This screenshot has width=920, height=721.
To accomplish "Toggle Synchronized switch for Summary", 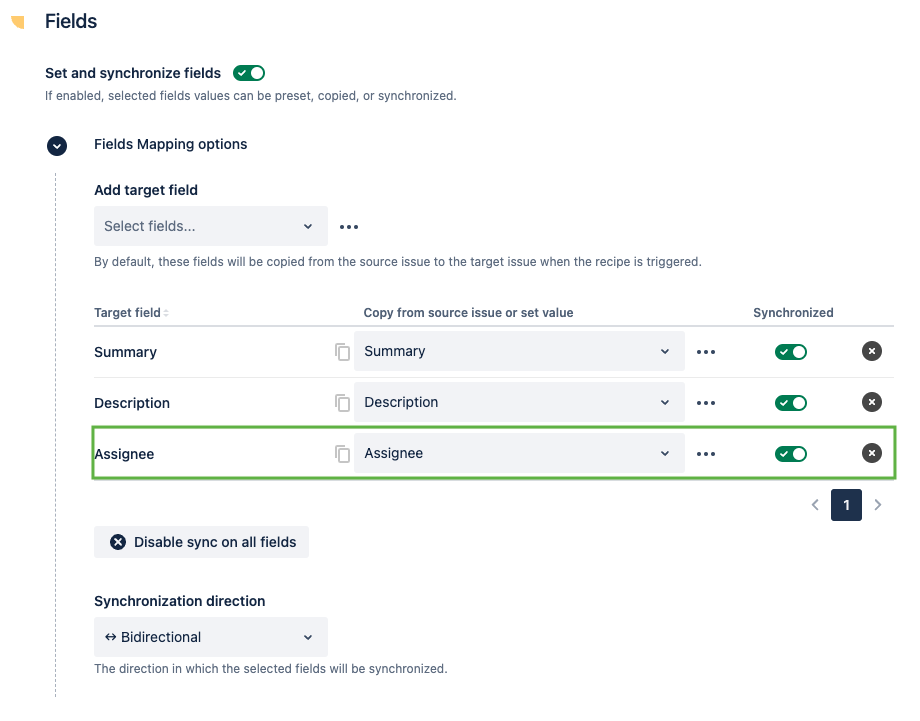I will coord(791,352).
